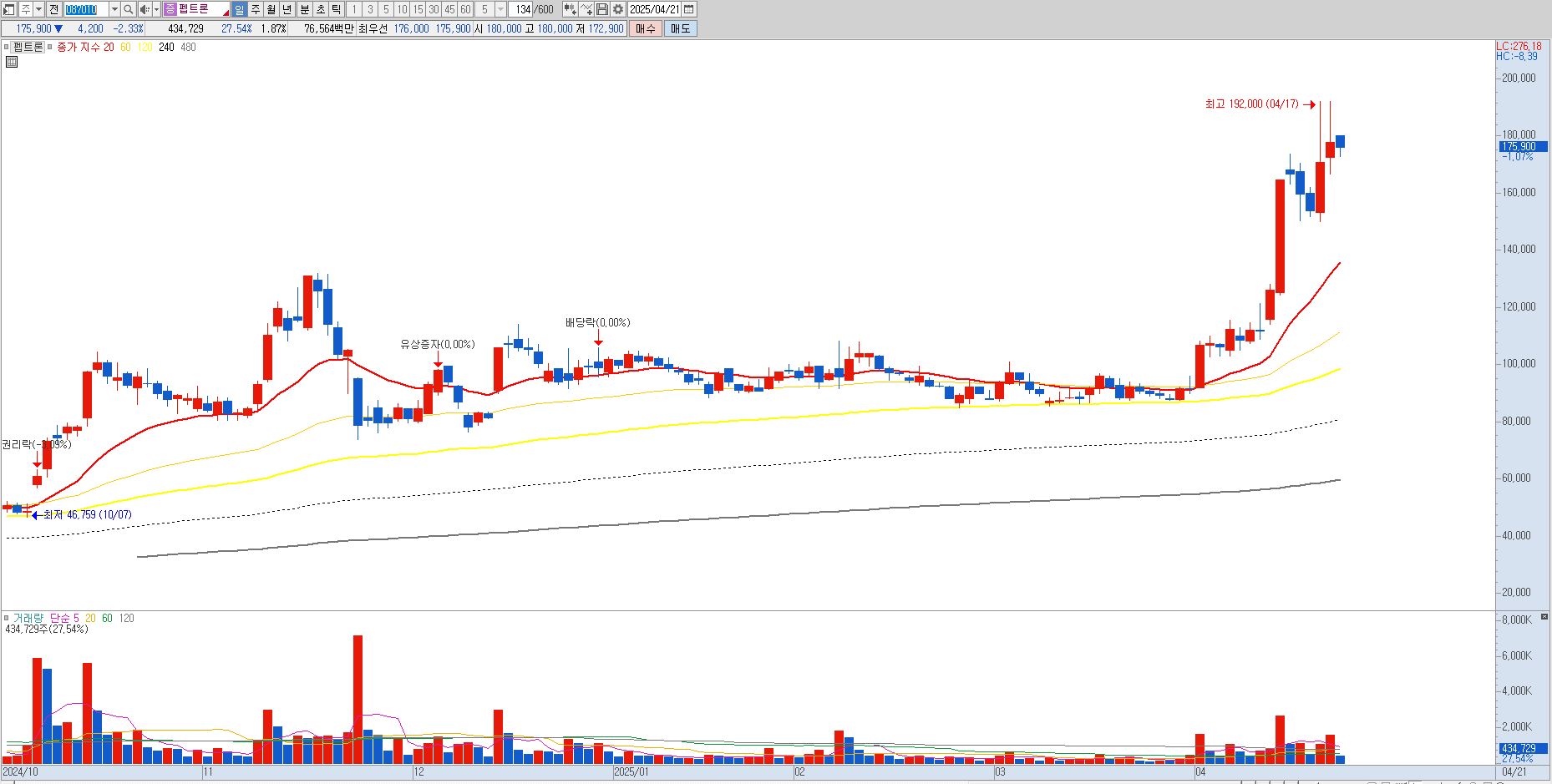Switch to minute (분) chart period

coord(304,9)
